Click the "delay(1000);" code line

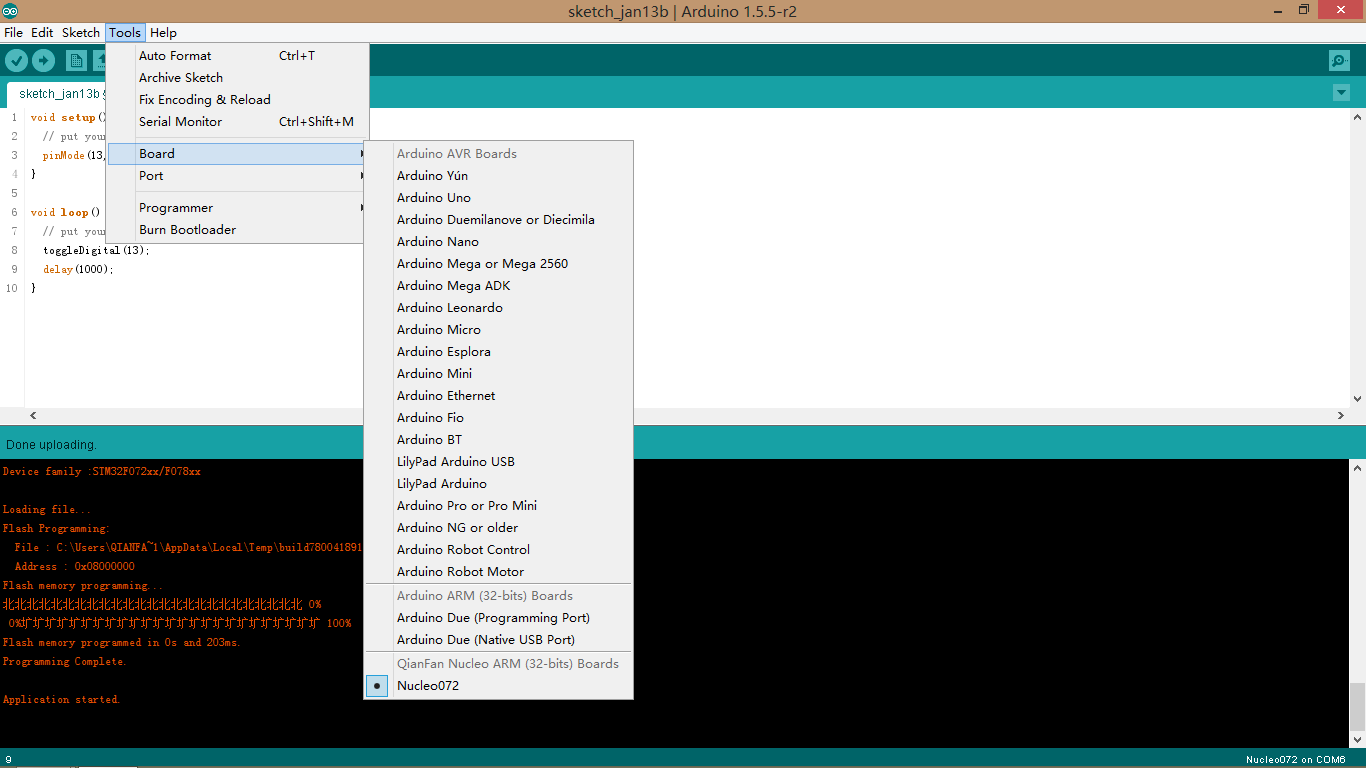[78, 269]
